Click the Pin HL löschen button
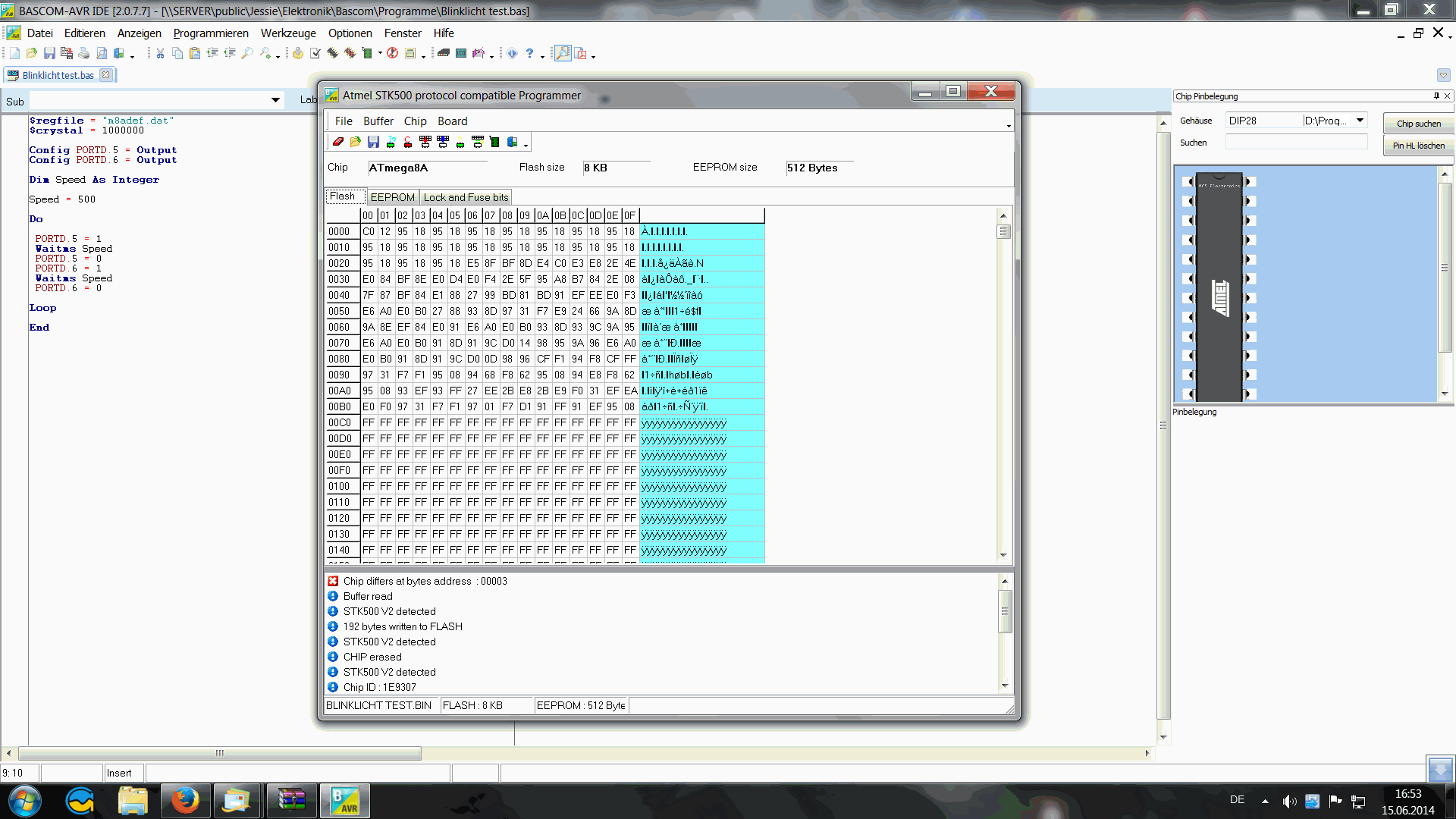 point(1418,146)
